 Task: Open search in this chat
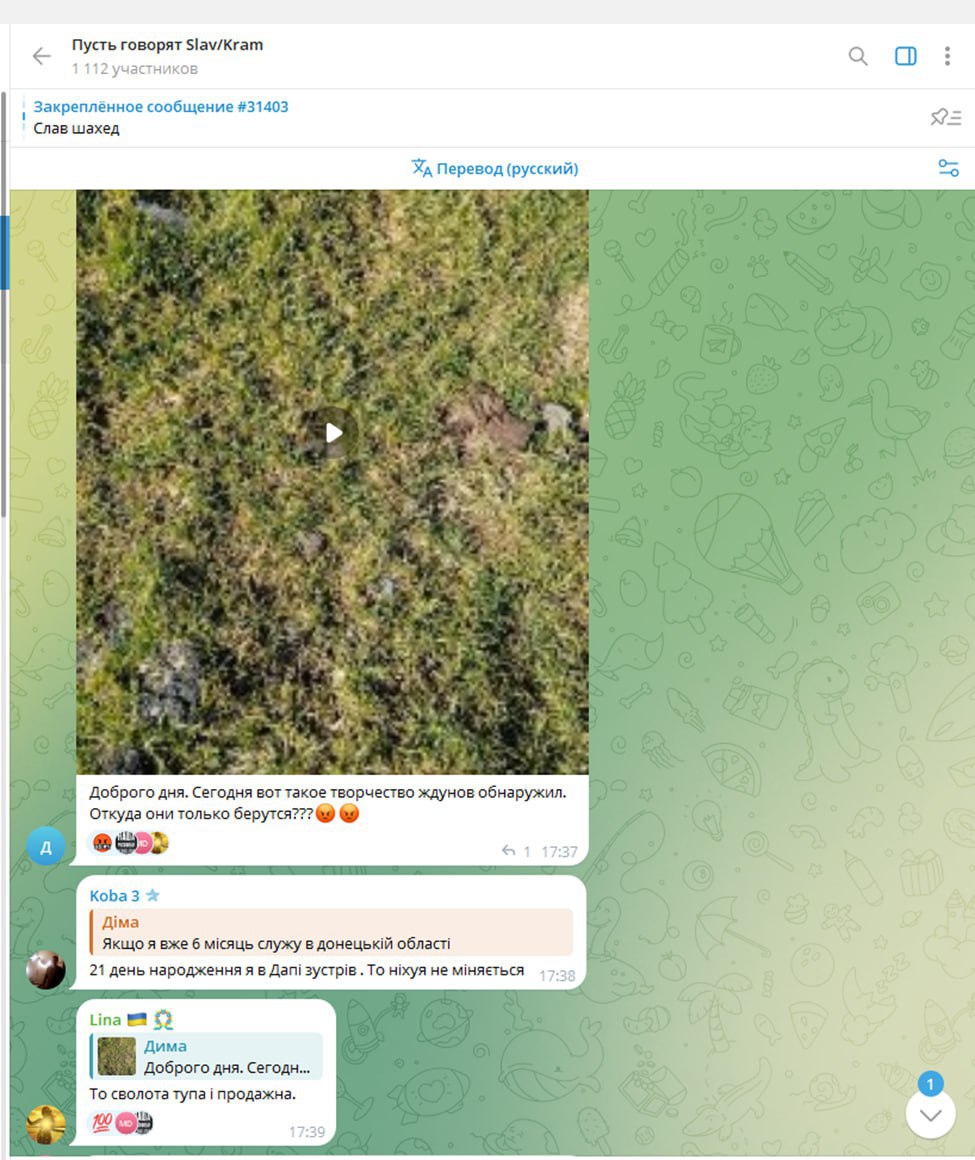[x=858, y=56]
